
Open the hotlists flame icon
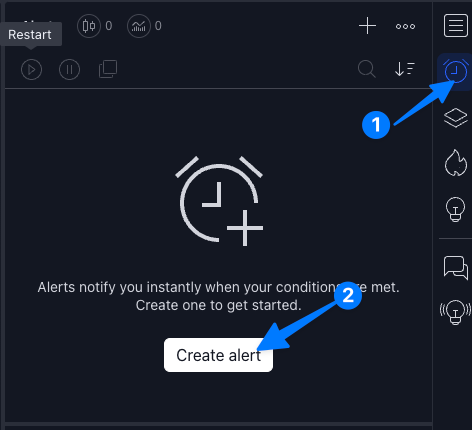point(456,163)
